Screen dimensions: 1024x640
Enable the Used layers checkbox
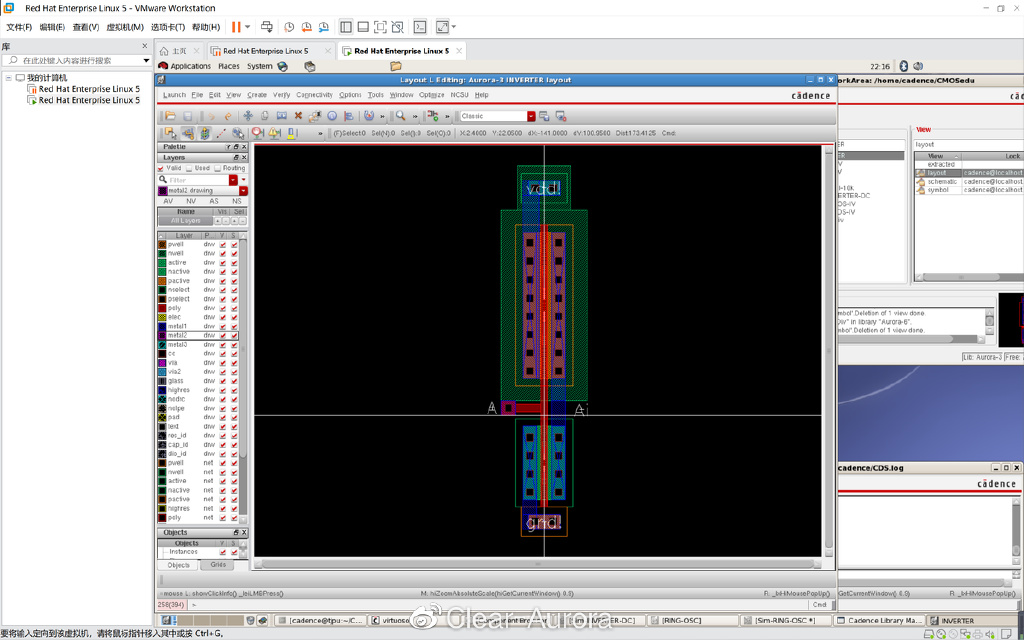point(190,168)
